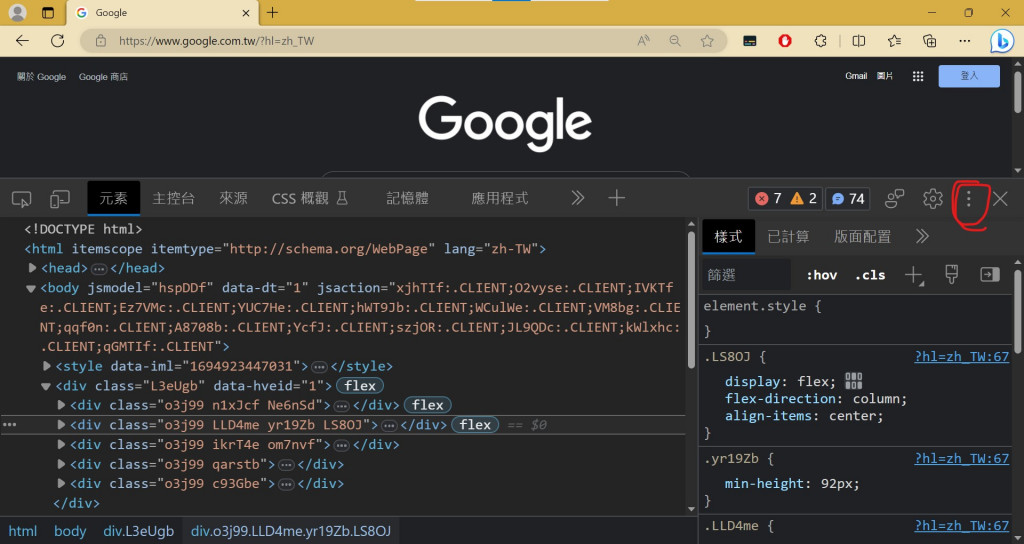Expand the head element node
1024x544 pixels.
coord(32,268)
